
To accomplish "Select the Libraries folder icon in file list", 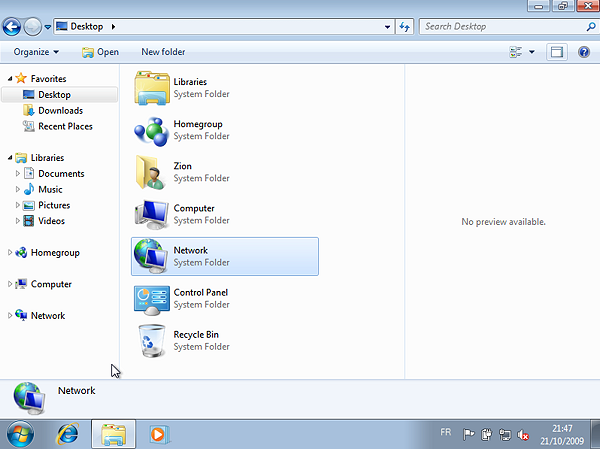I will pyautogui.click(x=152, y=89).
